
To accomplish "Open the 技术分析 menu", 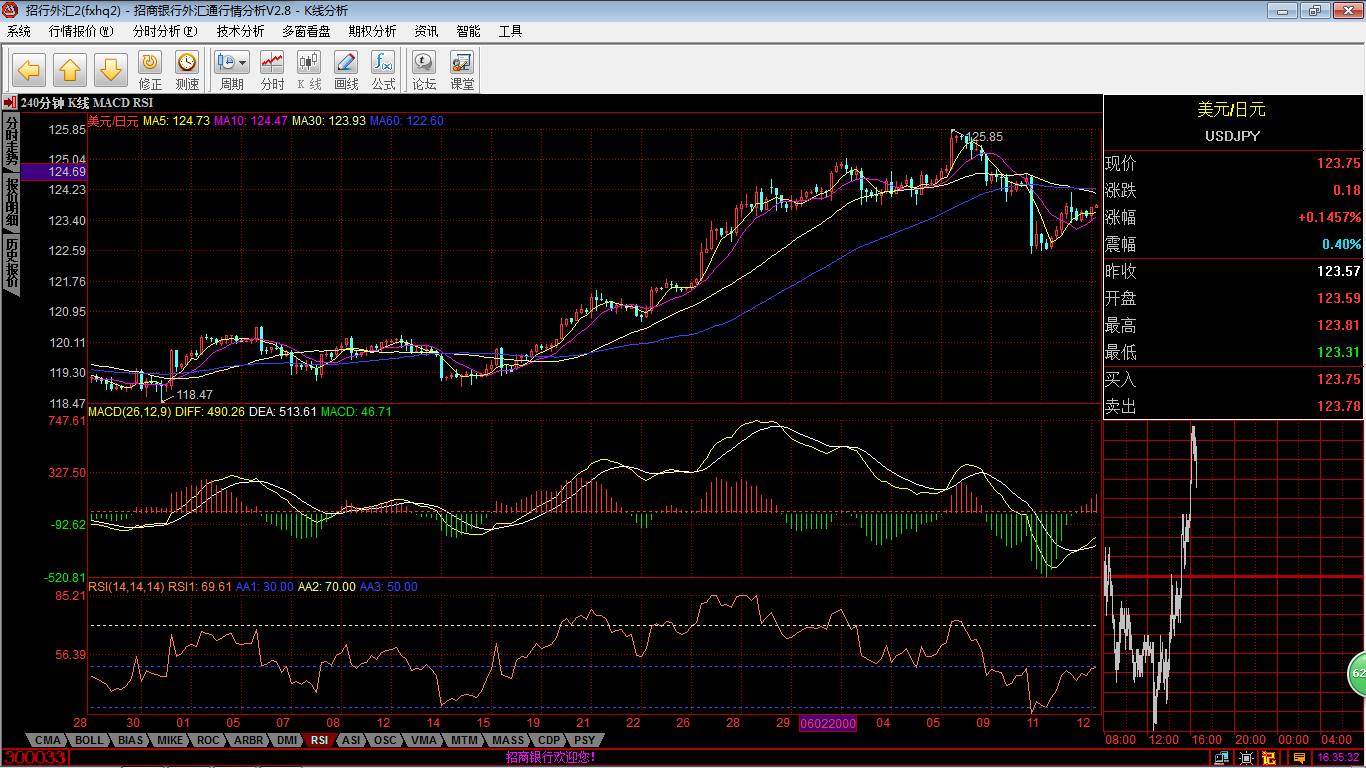I will pyautogui.click(x=240, y=31).
